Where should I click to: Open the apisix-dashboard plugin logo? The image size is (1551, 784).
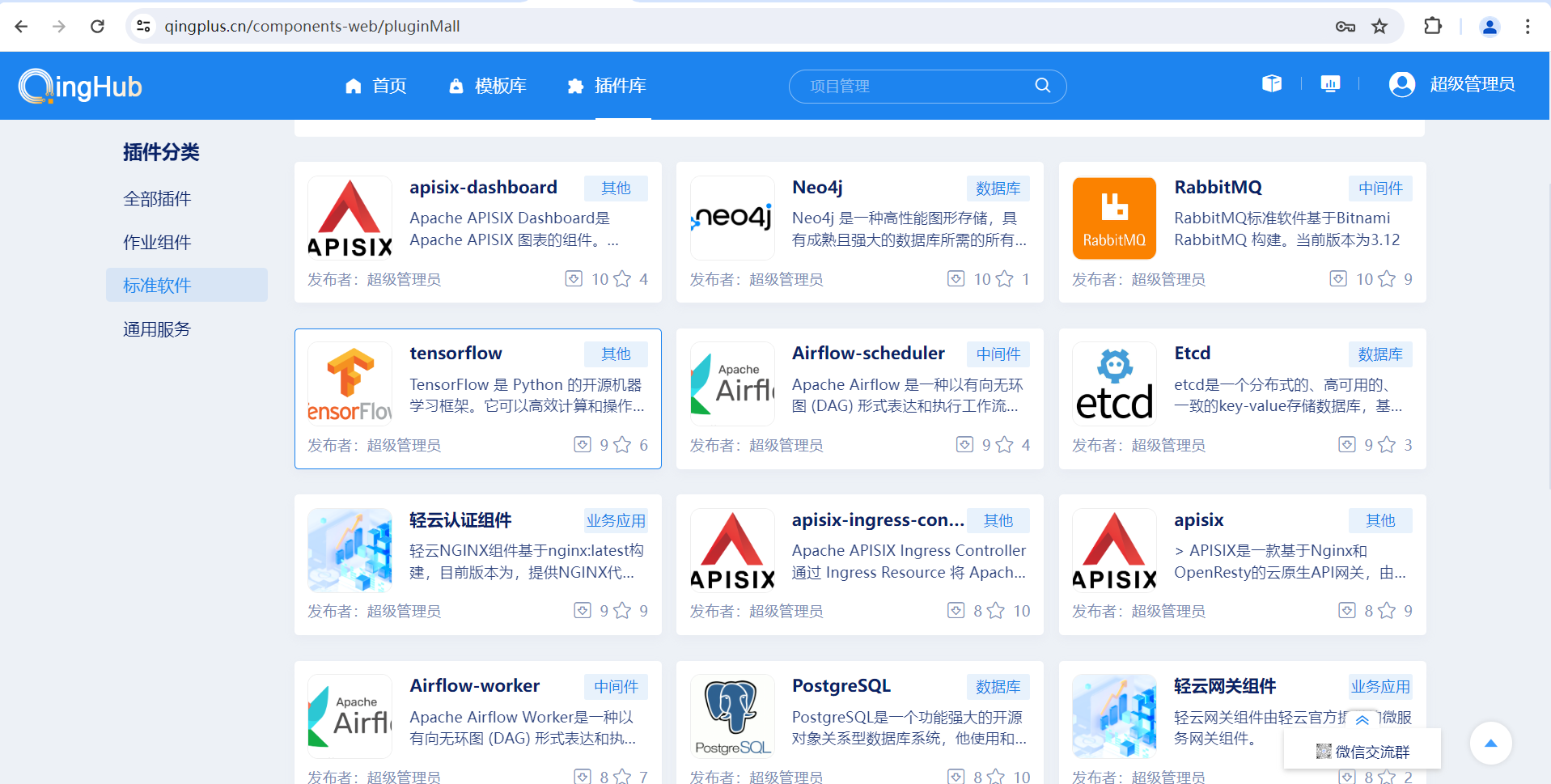point(350,218)
